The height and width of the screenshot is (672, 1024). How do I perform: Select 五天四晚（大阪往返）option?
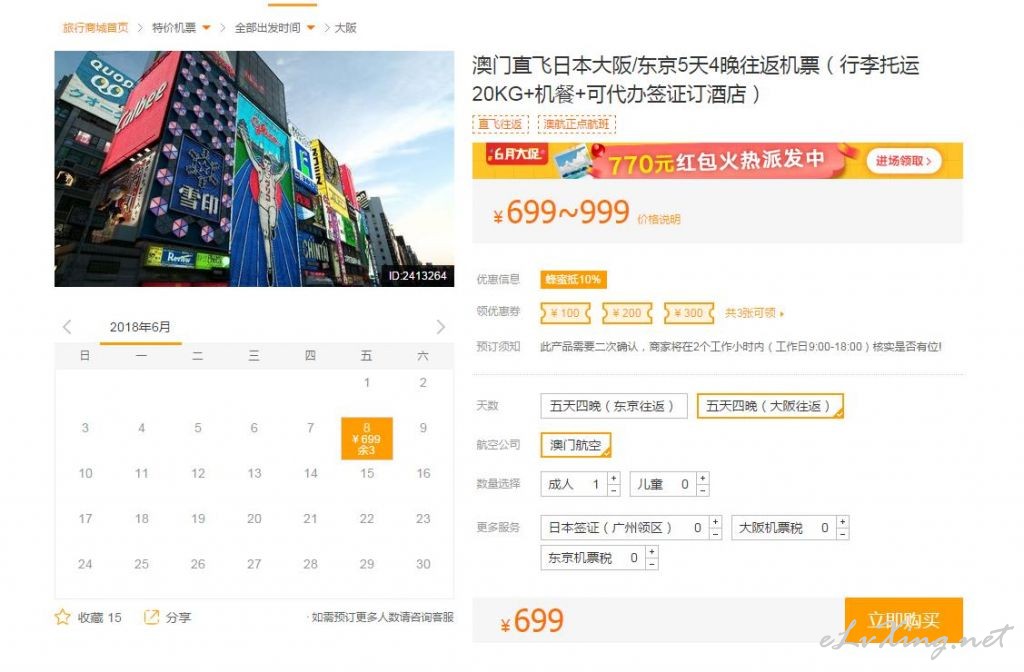(x=771, y=406)
